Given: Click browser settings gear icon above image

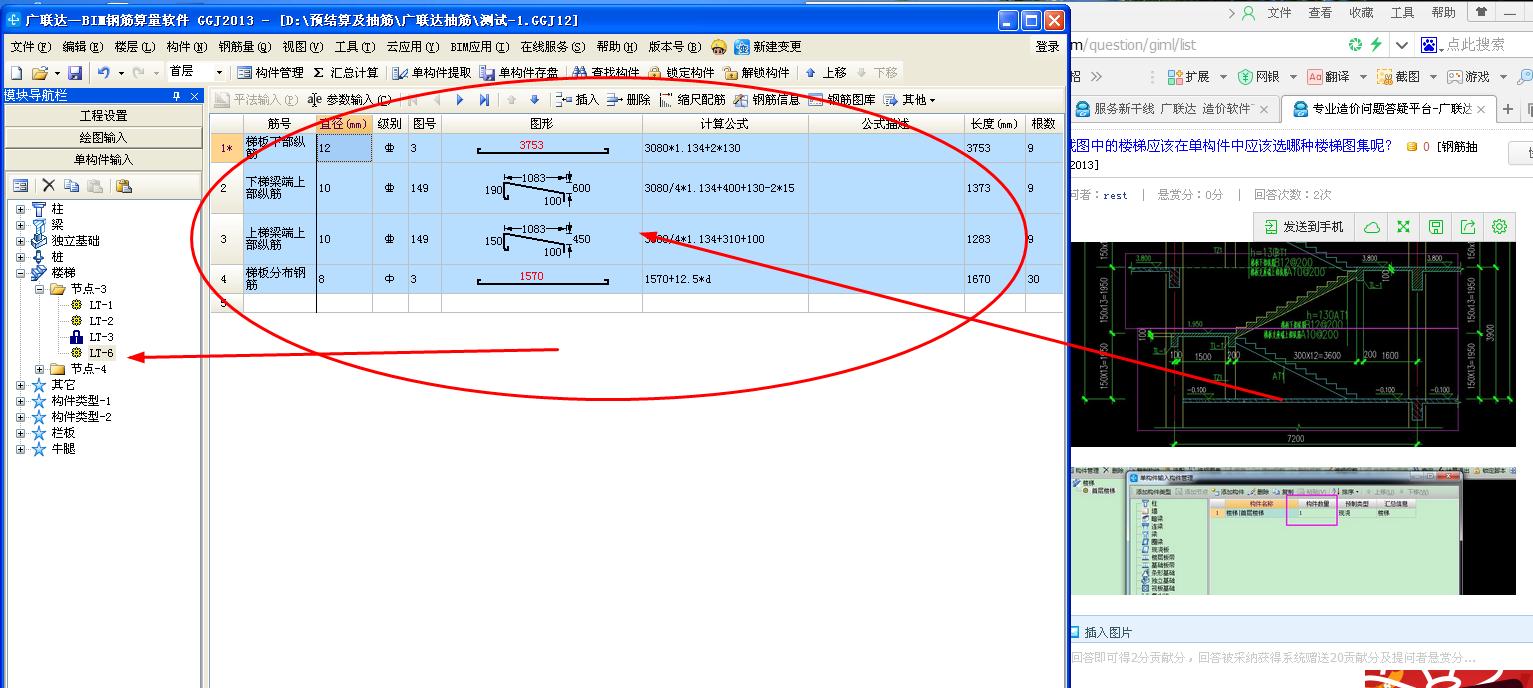Looking at the screenshot, I should click(x=1499, y=227).
